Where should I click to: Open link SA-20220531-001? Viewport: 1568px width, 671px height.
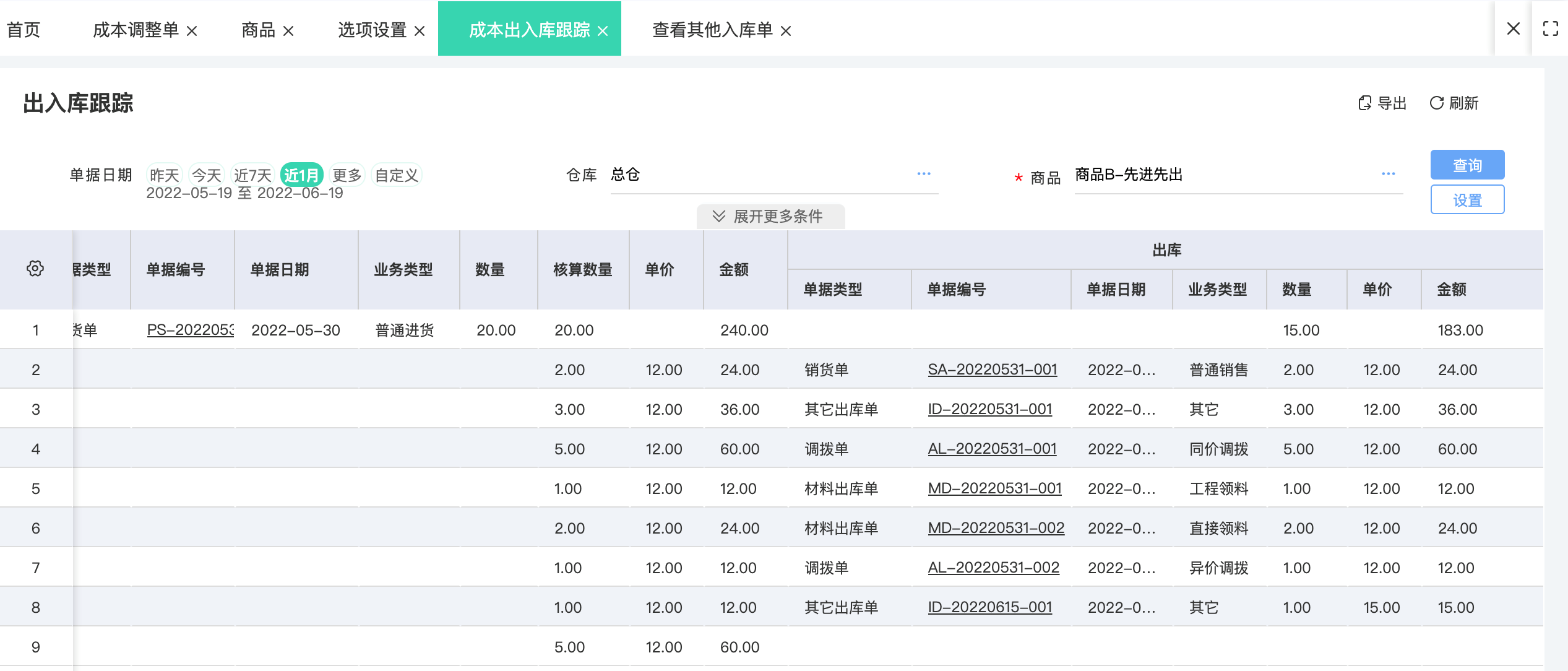click(992, 370)
